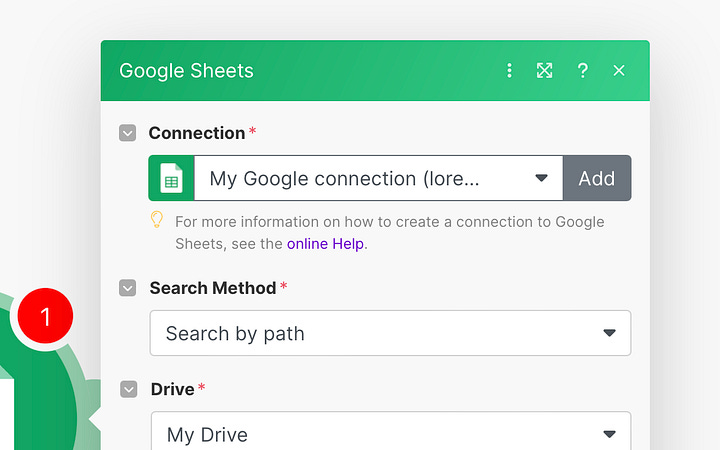The width and height of the screenshot is (720, 450).
Task: Follow the online Help link
Action: (326, 244)
